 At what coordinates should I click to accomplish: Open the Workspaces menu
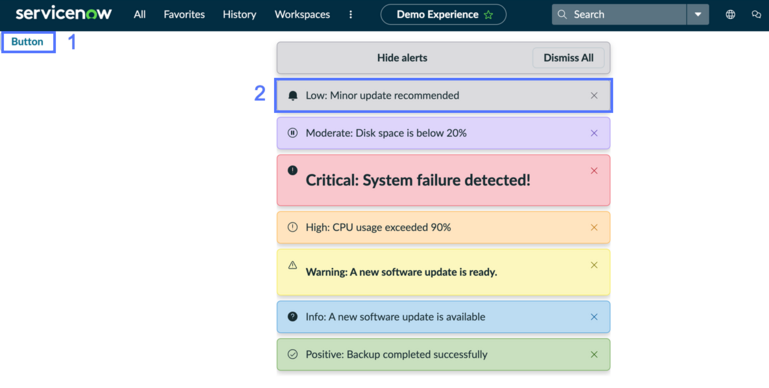tap(302, 14)
